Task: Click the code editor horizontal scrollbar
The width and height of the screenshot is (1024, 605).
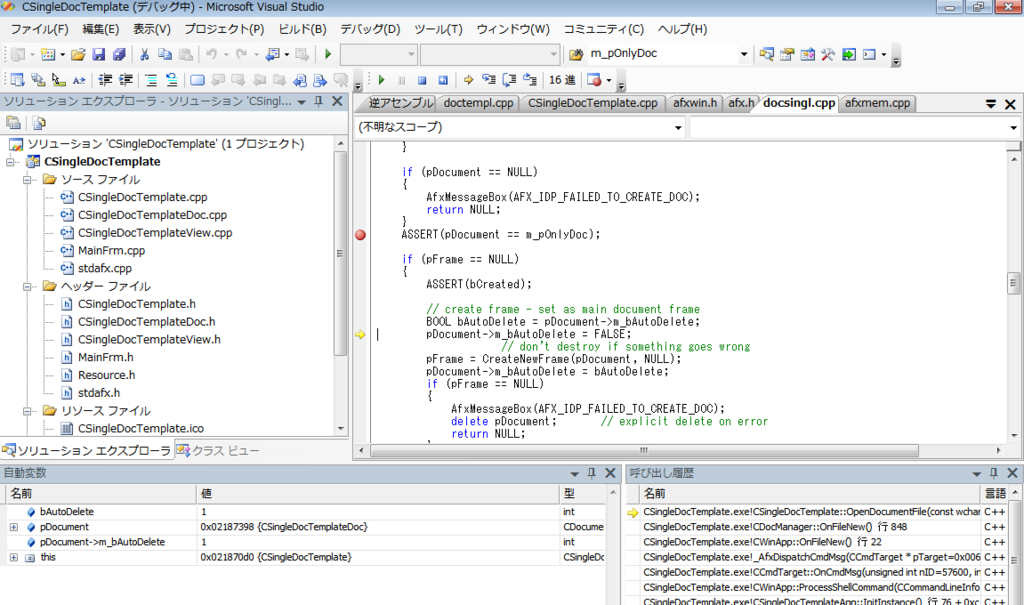Action: (x=644, y=450)
